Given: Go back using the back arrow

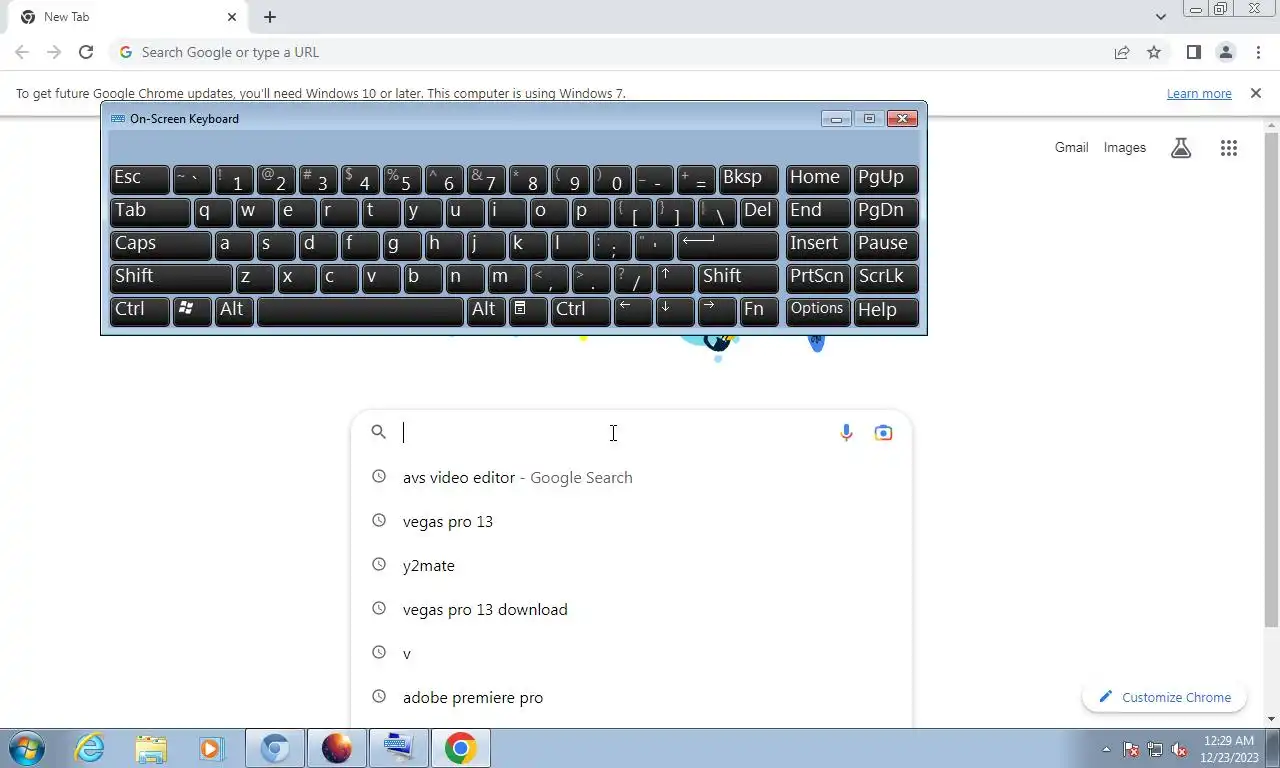Looking at the screenshot, I should tap(22, 52).
